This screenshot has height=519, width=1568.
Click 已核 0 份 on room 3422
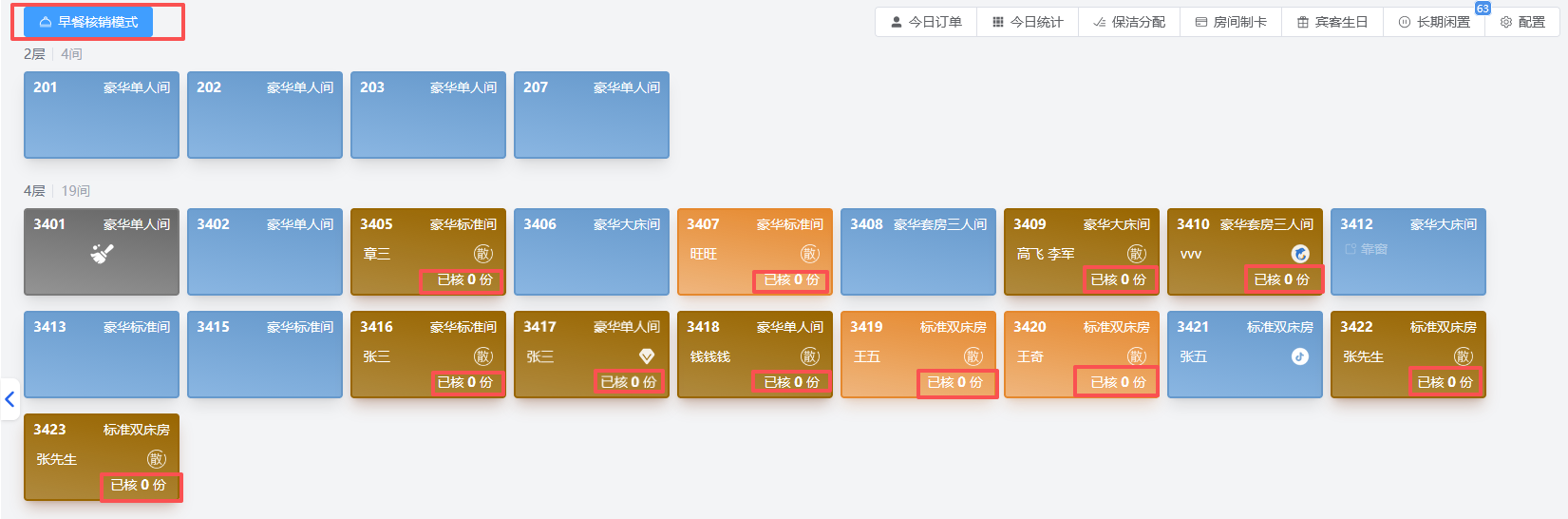click(x=1445, y=383)
